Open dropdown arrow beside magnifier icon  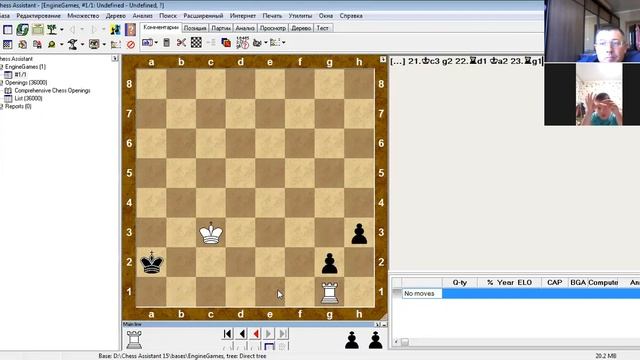[62, 44]
